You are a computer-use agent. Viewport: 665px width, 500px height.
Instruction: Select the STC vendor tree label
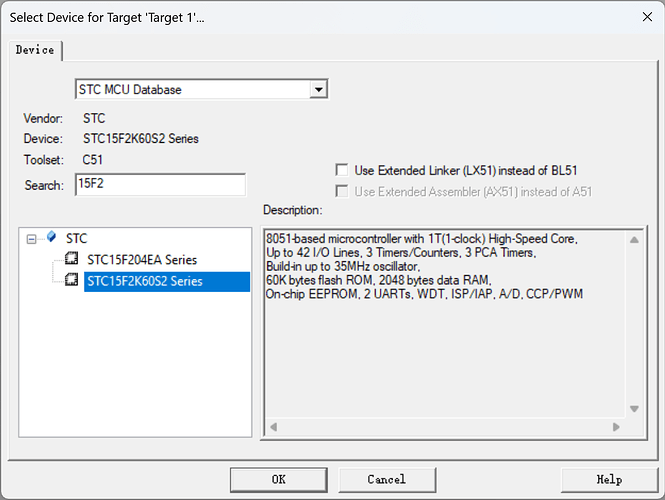pos(76,238)
